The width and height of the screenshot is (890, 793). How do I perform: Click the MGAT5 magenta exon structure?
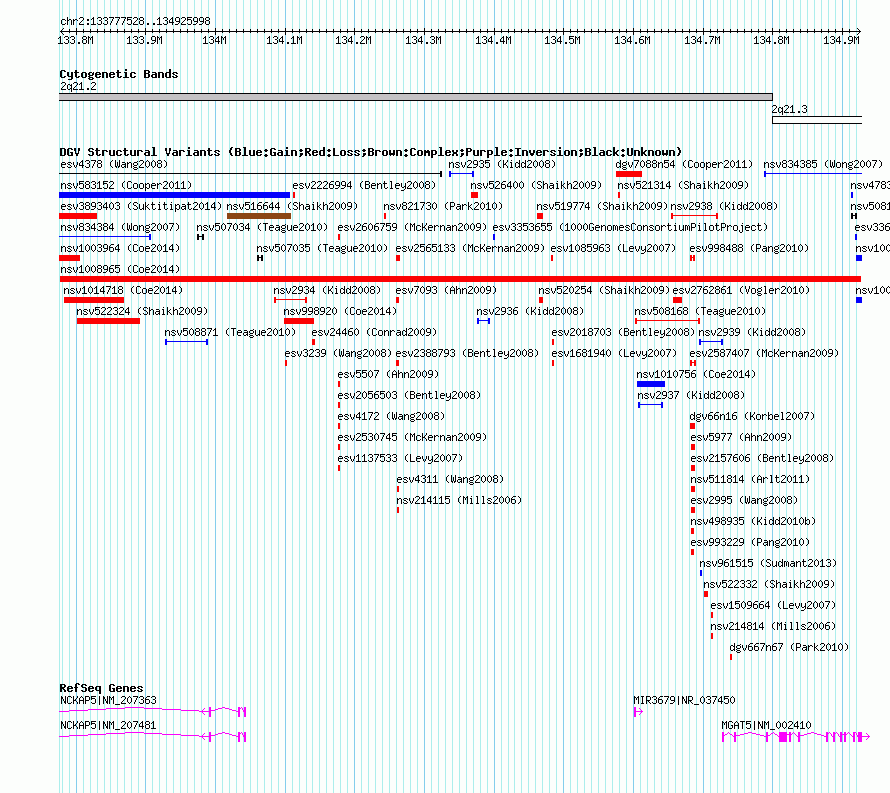point(795,737)
